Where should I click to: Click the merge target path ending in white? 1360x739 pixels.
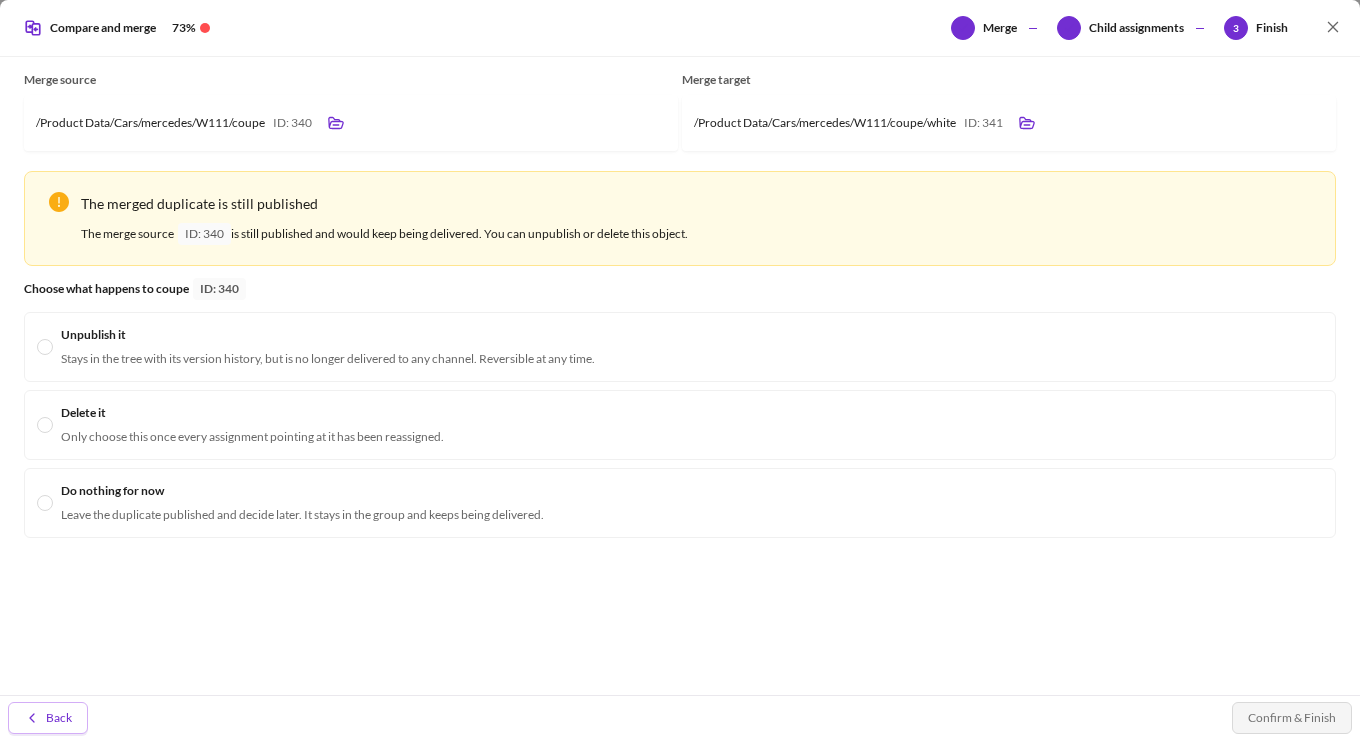pos(825,123)
